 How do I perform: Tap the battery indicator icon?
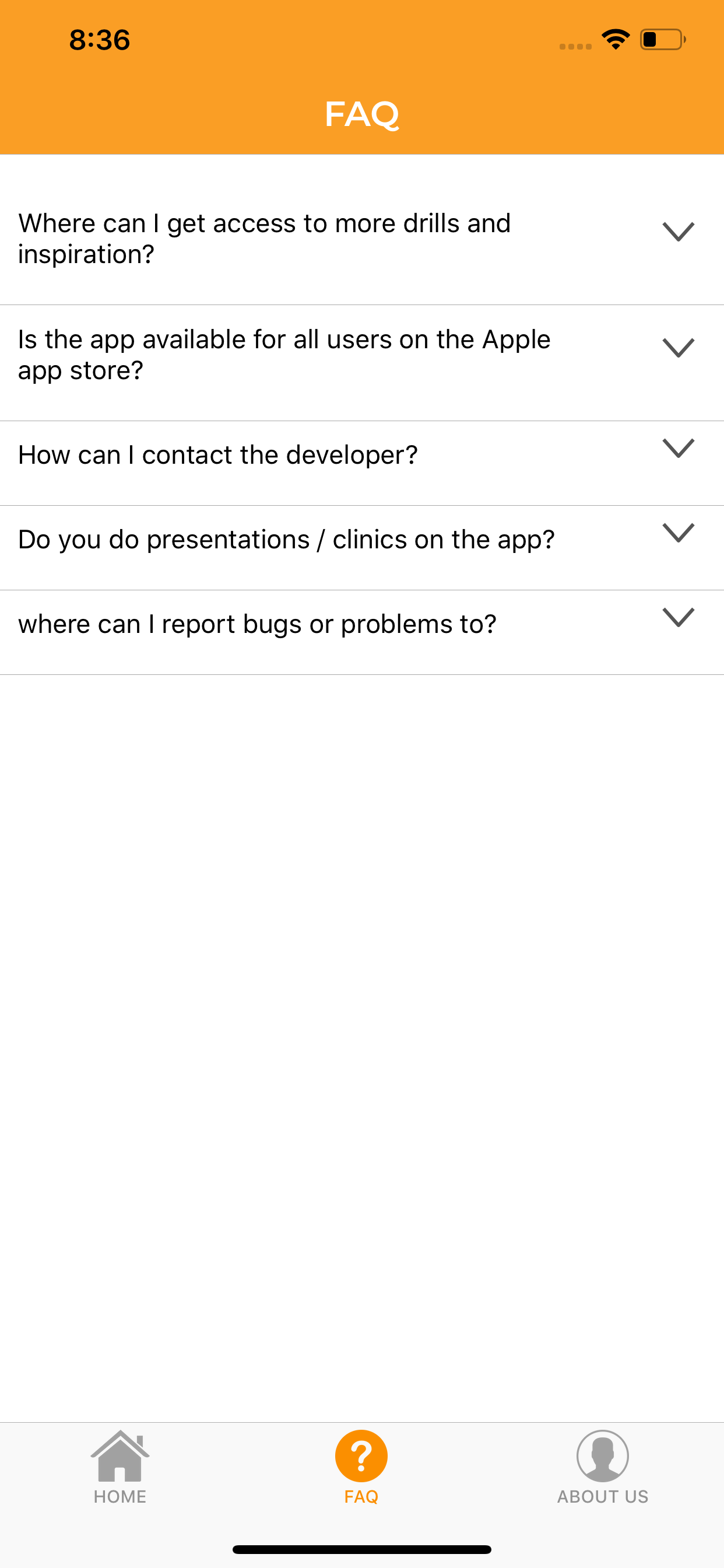point(662,40)
